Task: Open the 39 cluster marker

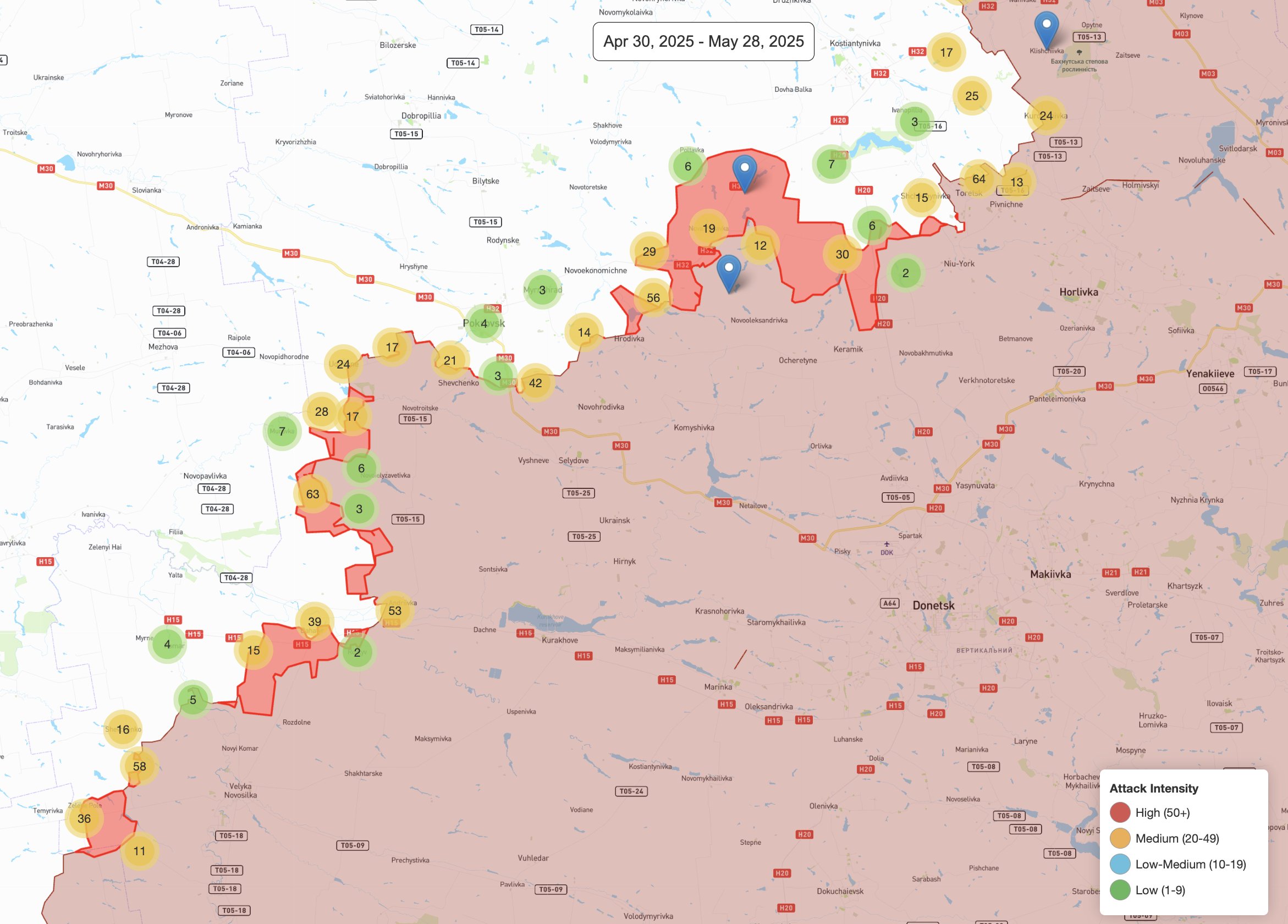Action: [314, 621]
